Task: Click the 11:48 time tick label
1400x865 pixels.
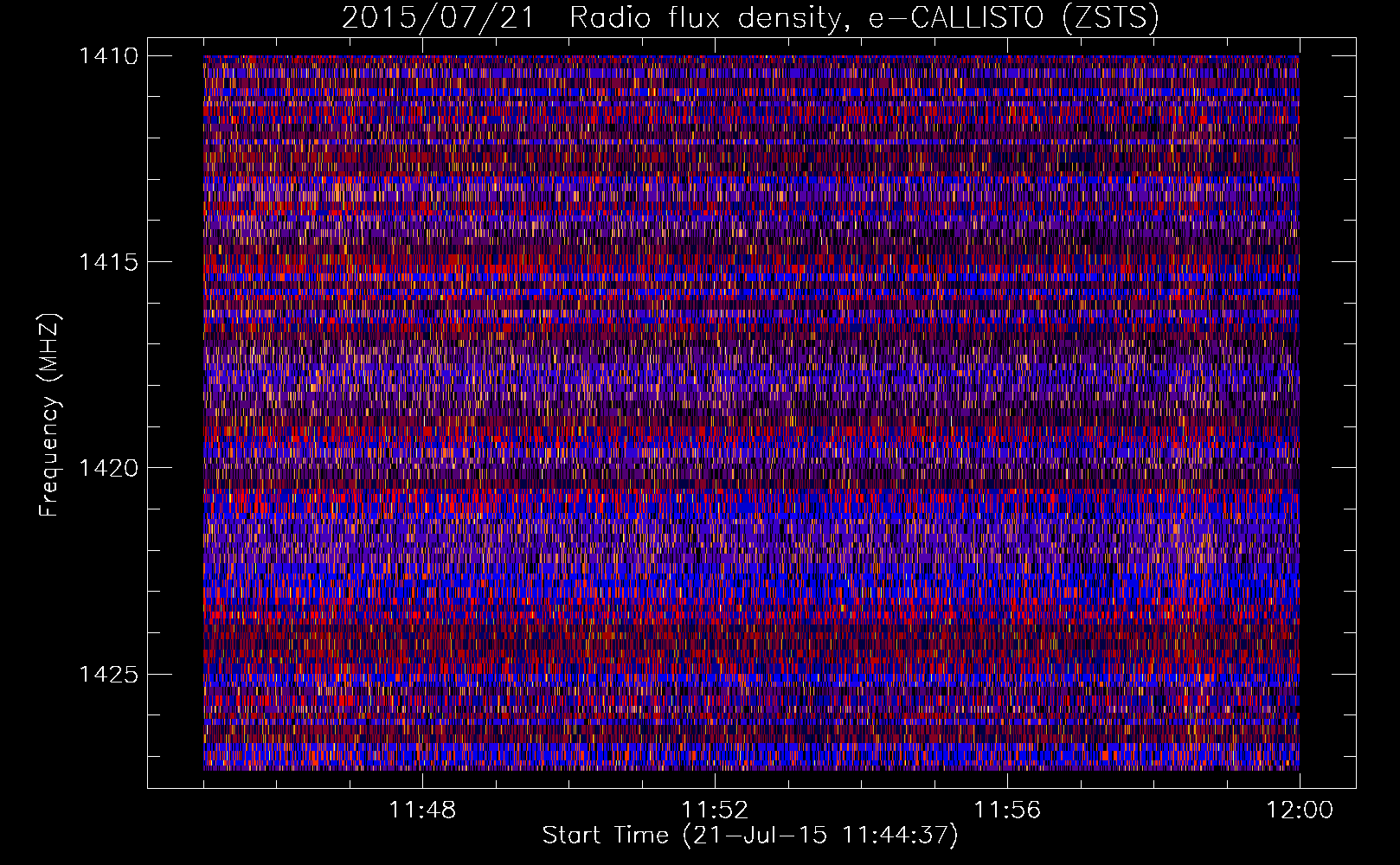Action: coord(422,811)
